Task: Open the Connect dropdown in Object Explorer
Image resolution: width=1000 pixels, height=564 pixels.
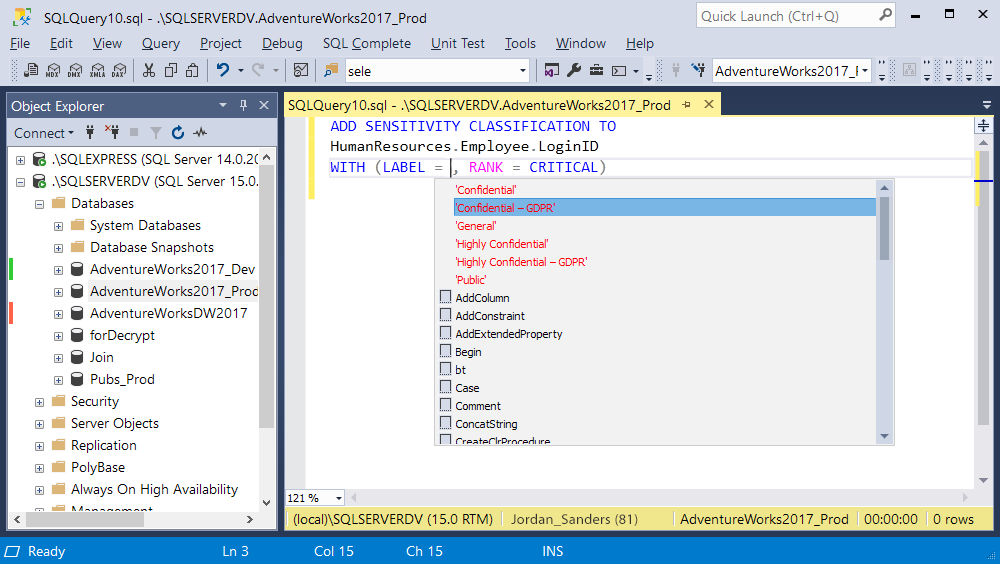Action: pyautogui.click(x=44, y=133)
